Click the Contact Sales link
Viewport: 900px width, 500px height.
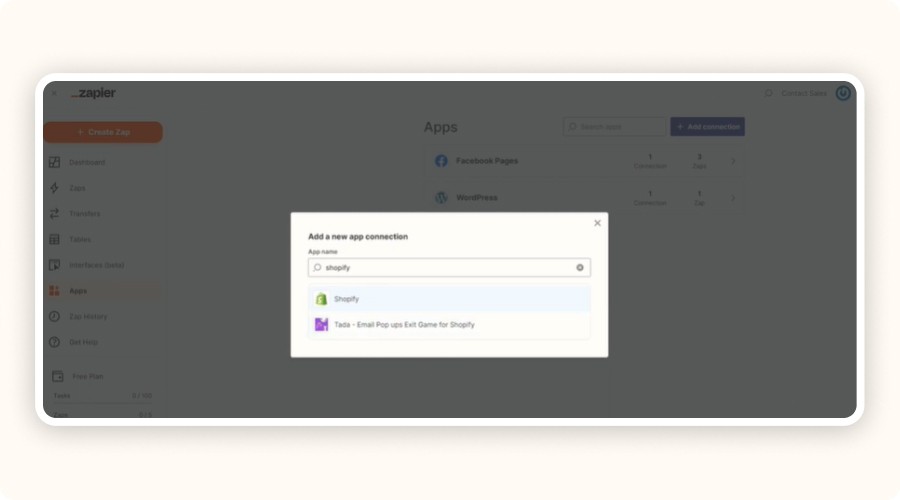click(804, 93)
